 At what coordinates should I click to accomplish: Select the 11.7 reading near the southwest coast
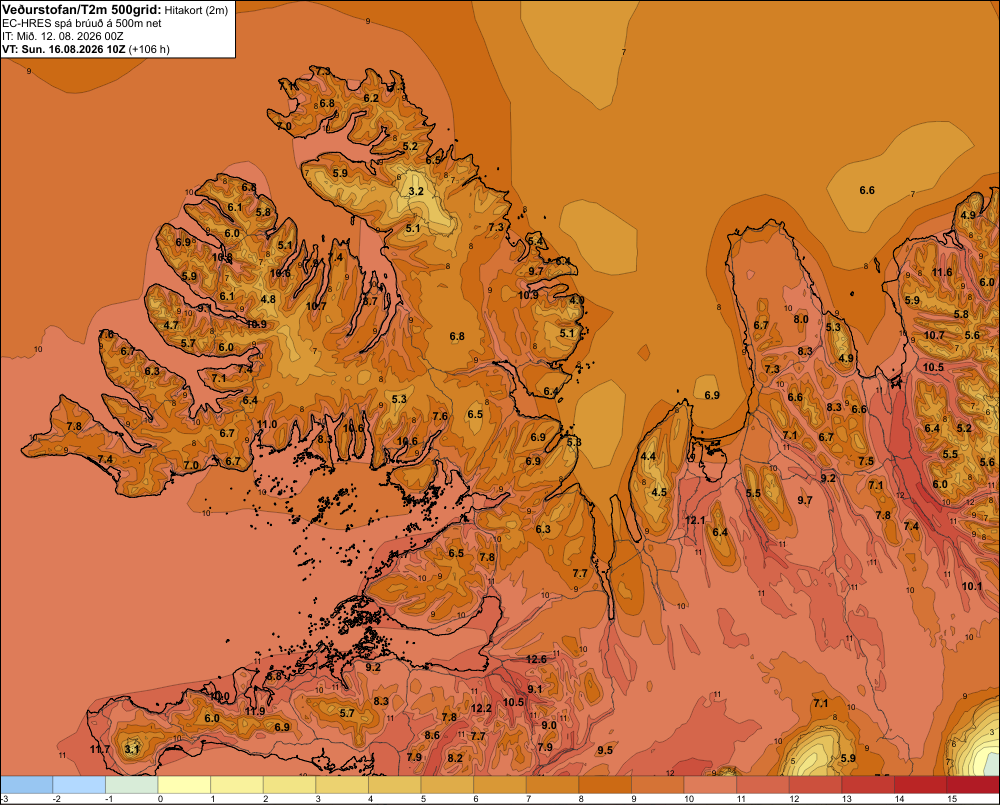click(x=100, y=749)
